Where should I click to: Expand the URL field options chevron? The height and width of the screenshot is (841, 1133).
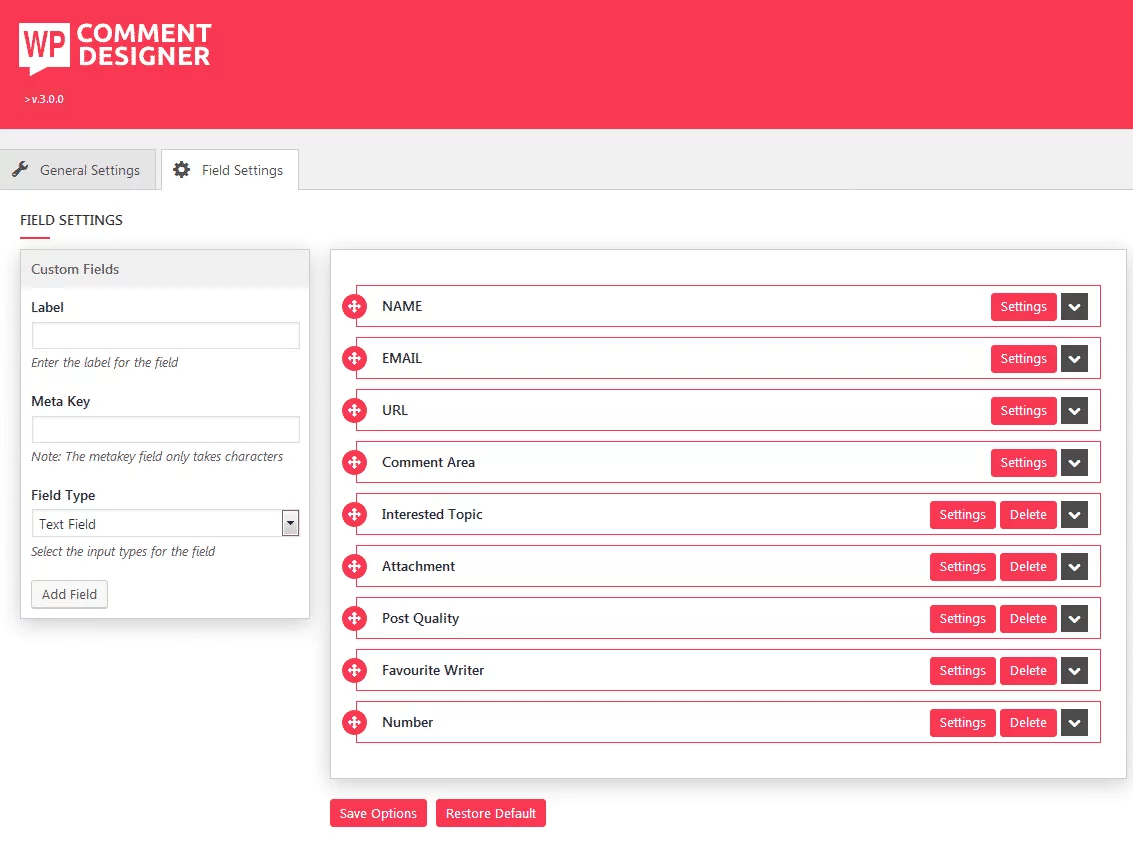[x=1074, y=410]
